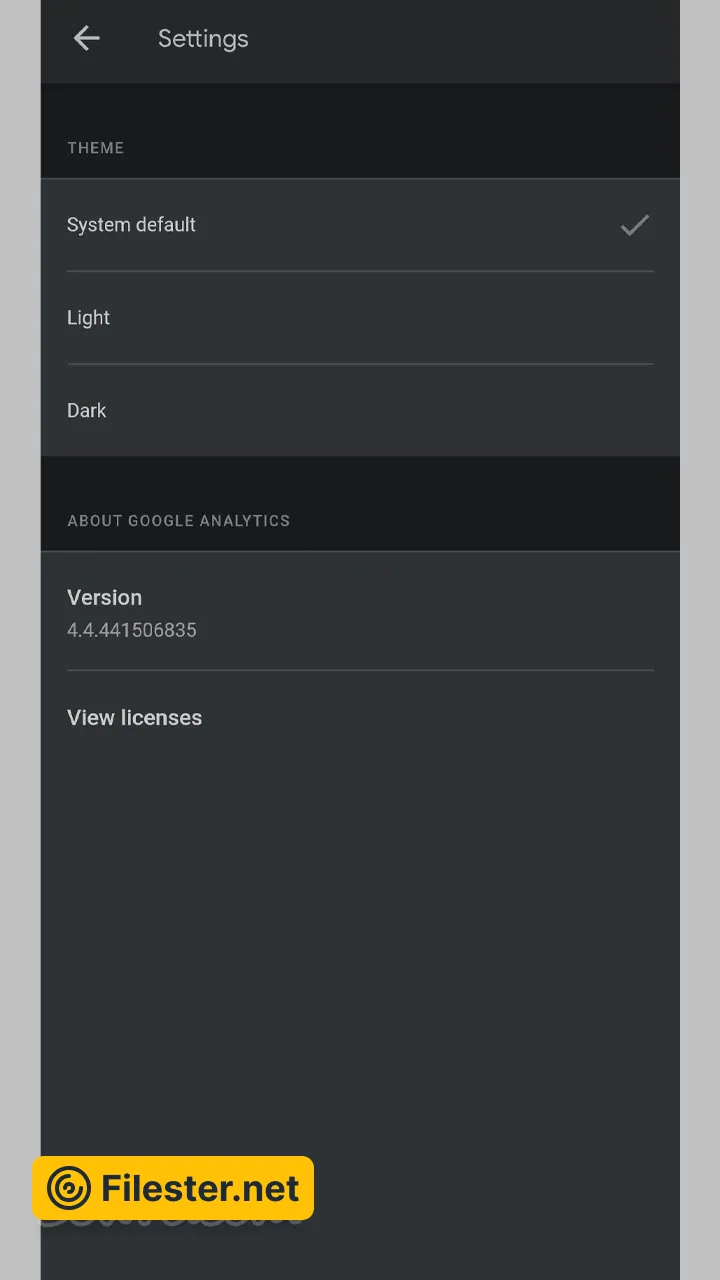Open the View licenses page
The image size is (720, 1280).
[x=135, y=718]
